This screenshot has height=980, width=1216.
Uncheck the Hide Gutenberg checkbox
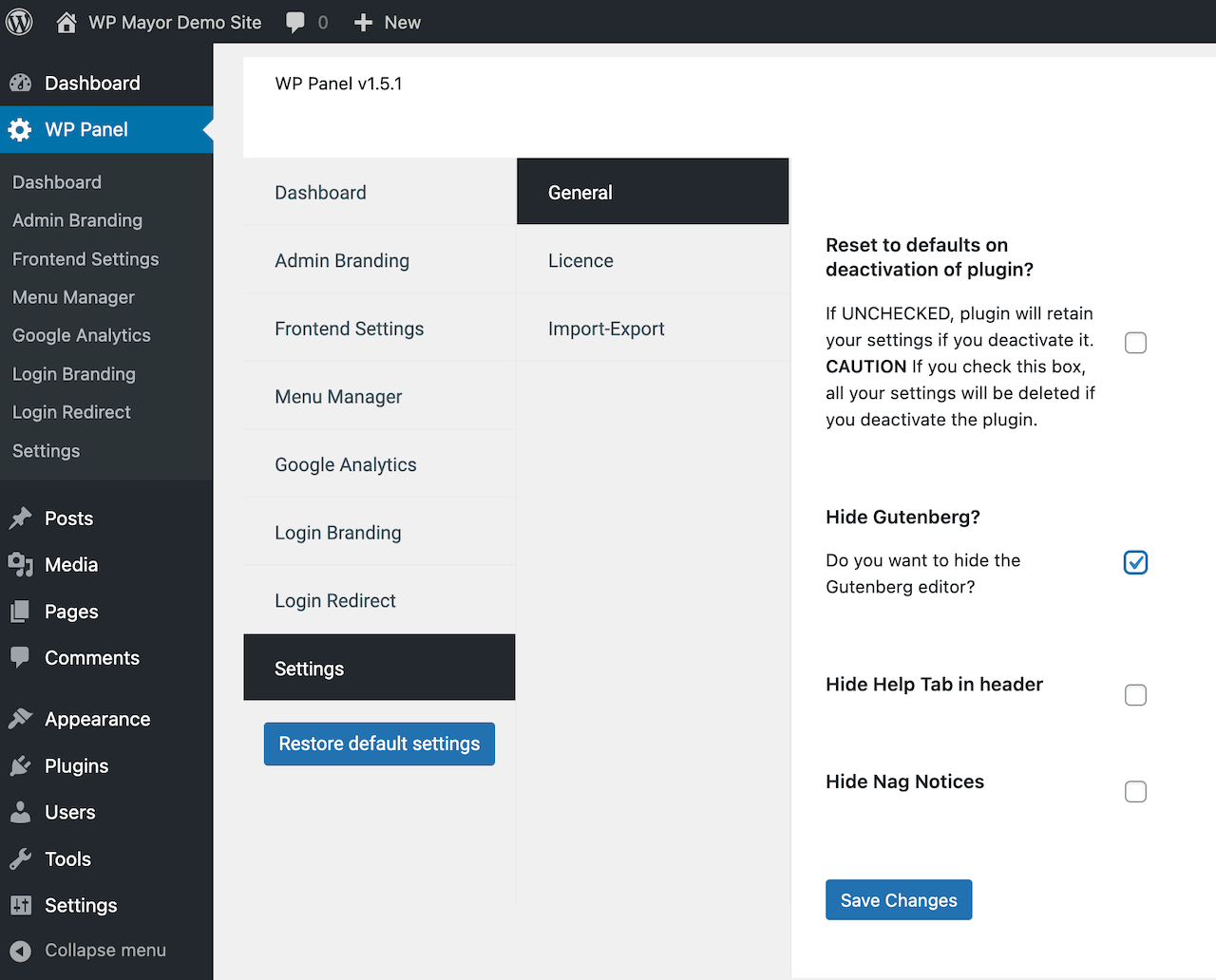tap(1135, 562)
